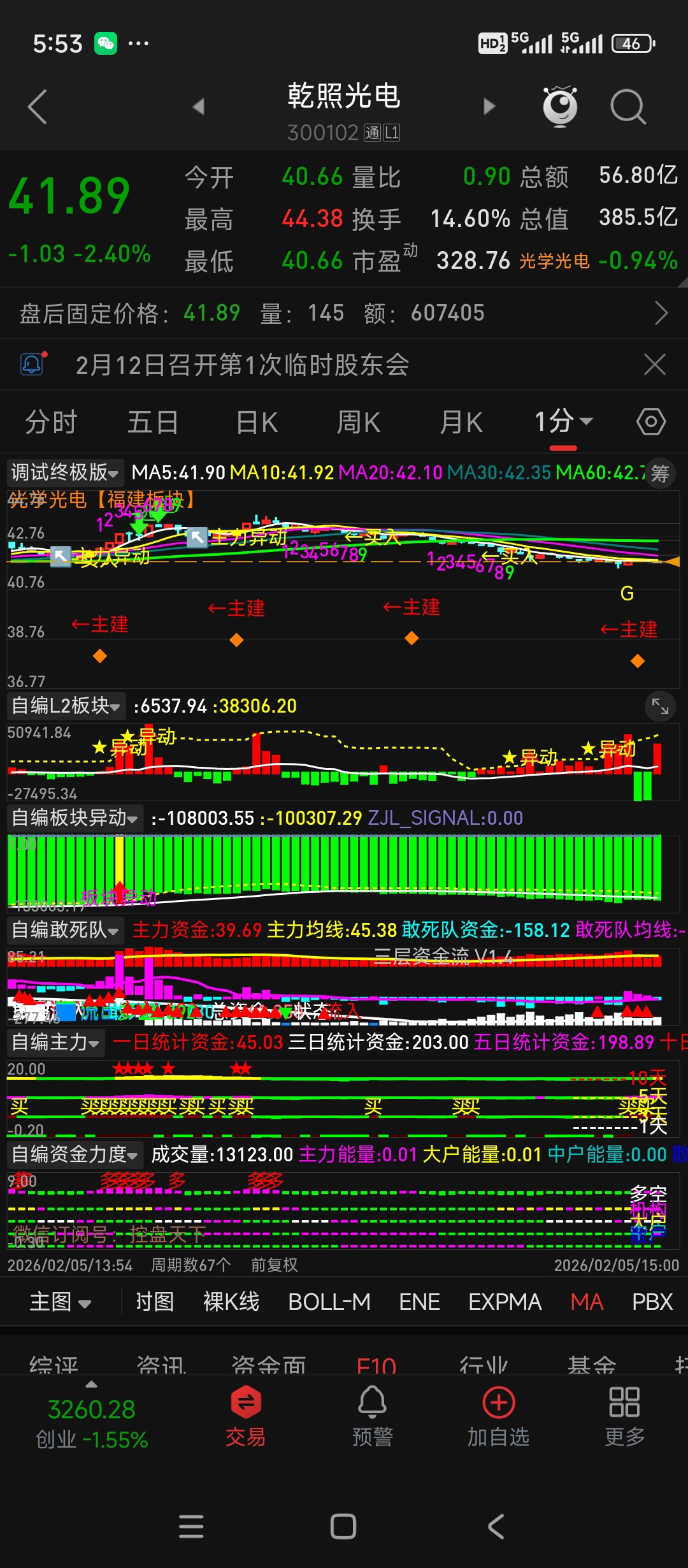The height and width of the screenshot is (1568, 688).
Task: Open 自编L2板块 indicator dropdown
Action: pos(66,706)
